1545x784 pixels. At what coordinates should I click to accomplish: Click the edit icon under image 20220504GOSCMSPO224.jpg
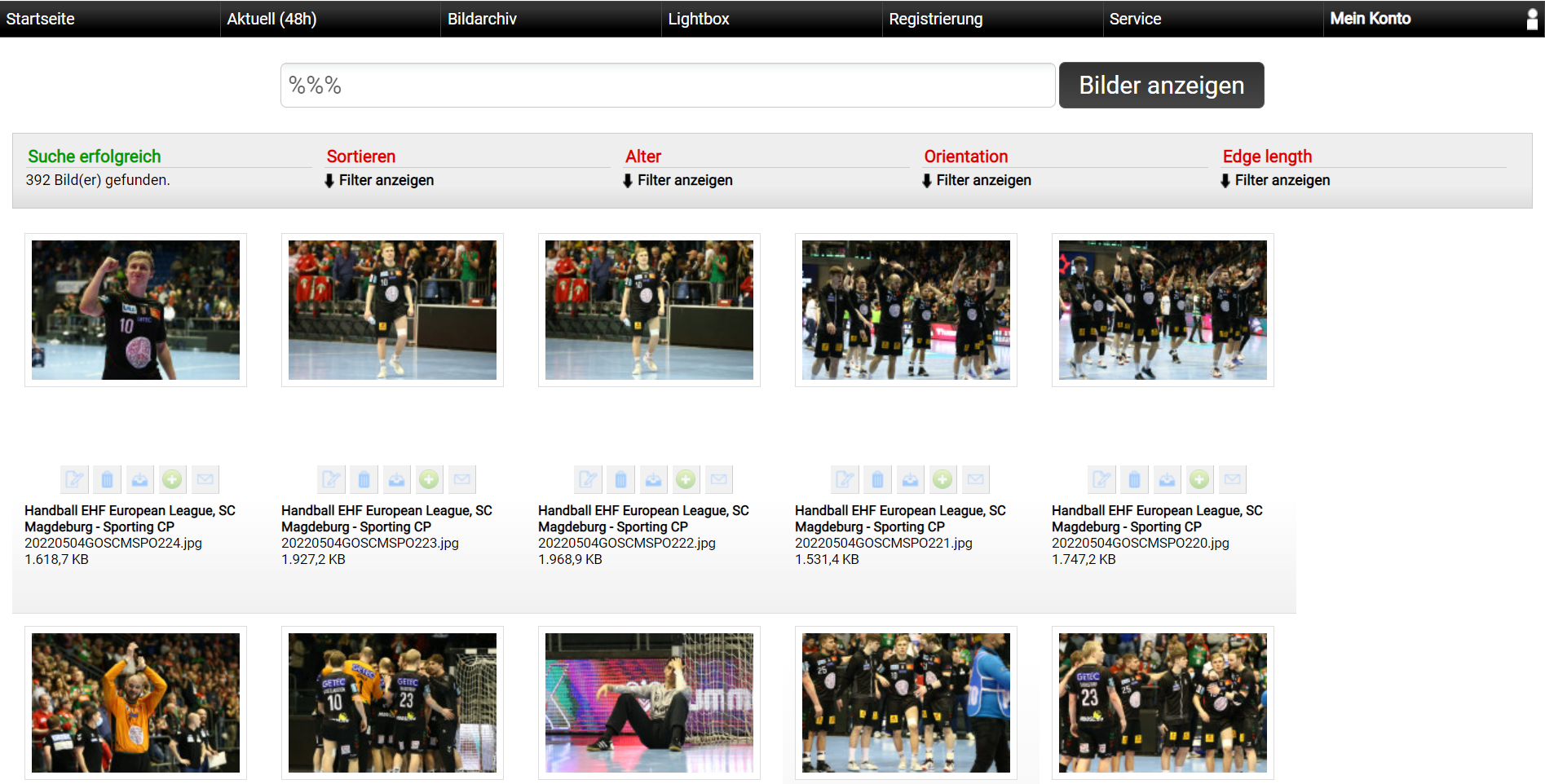pos(74,479)
